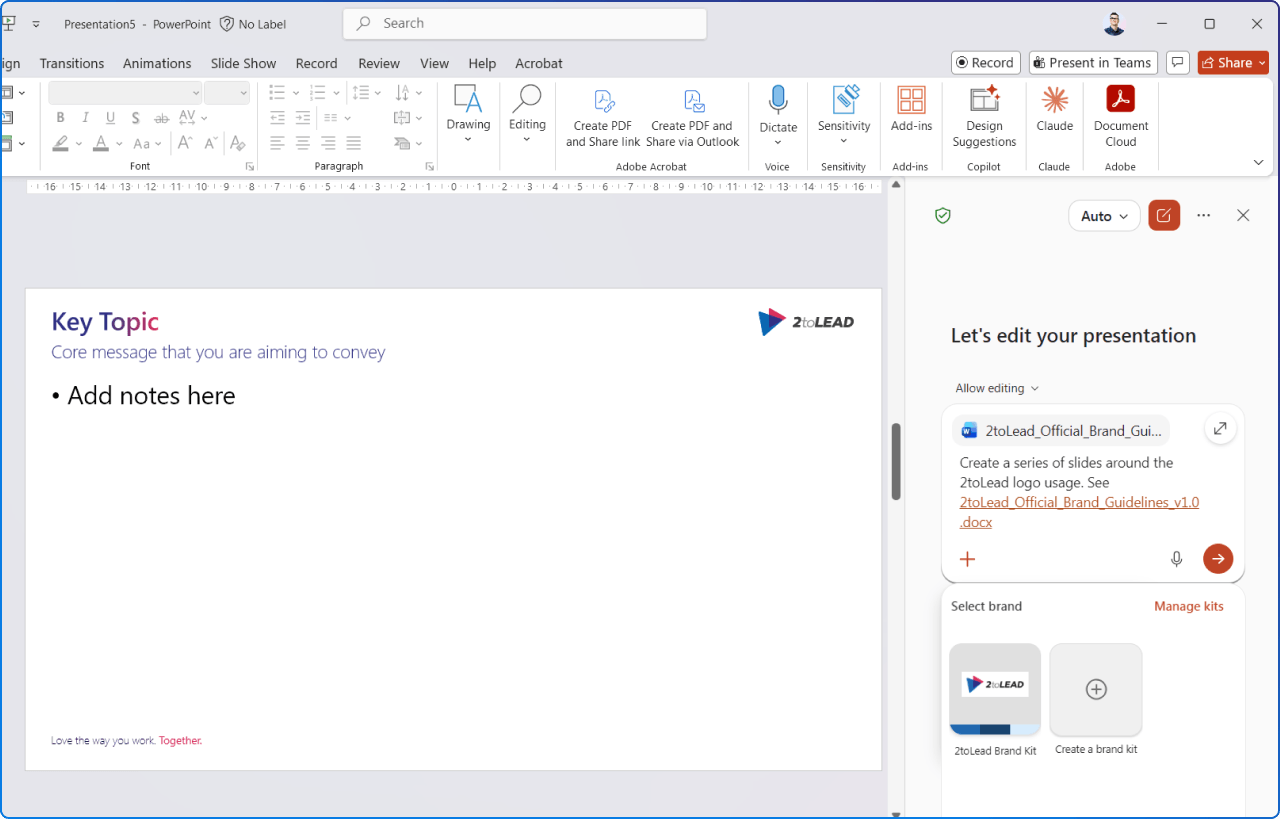Click the Bold formatting icon
The image size is (1280, 819).
[61, 118]
